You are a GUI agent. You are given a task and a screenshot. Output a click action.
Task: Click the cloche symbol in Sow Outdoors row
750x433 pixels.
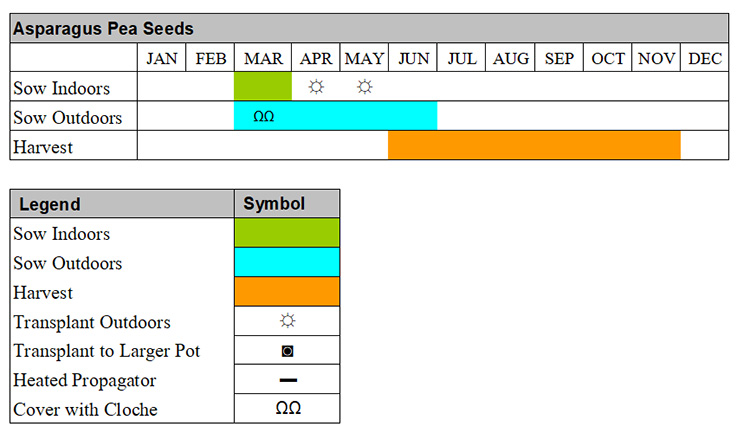(x=264, y=116)
